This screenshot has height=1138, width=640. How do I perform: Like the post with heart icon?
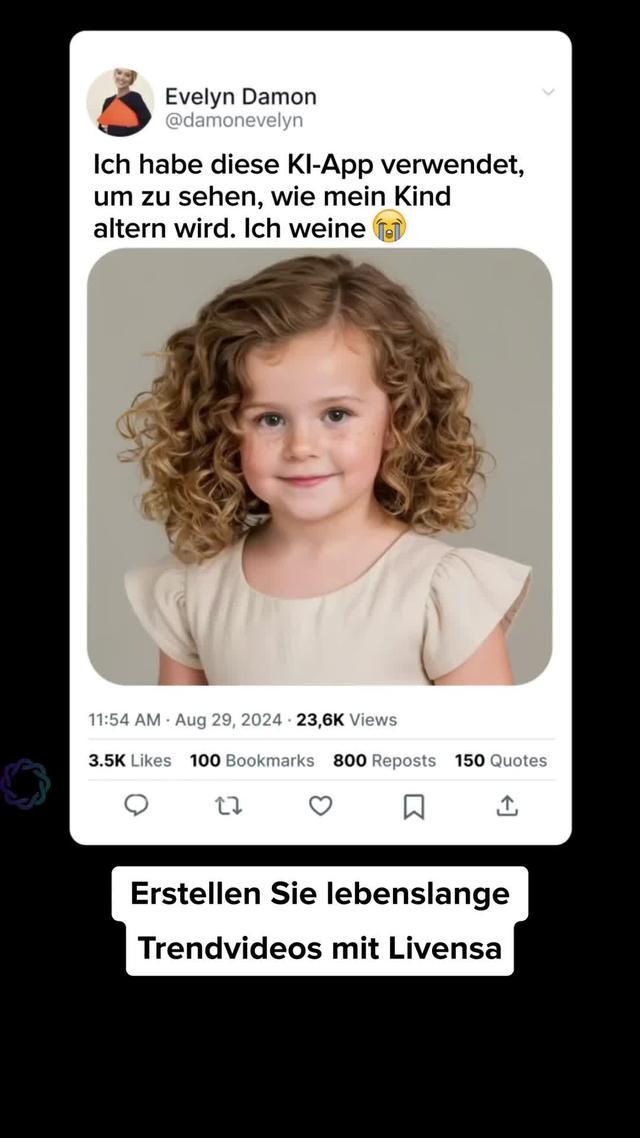[320, 805]
